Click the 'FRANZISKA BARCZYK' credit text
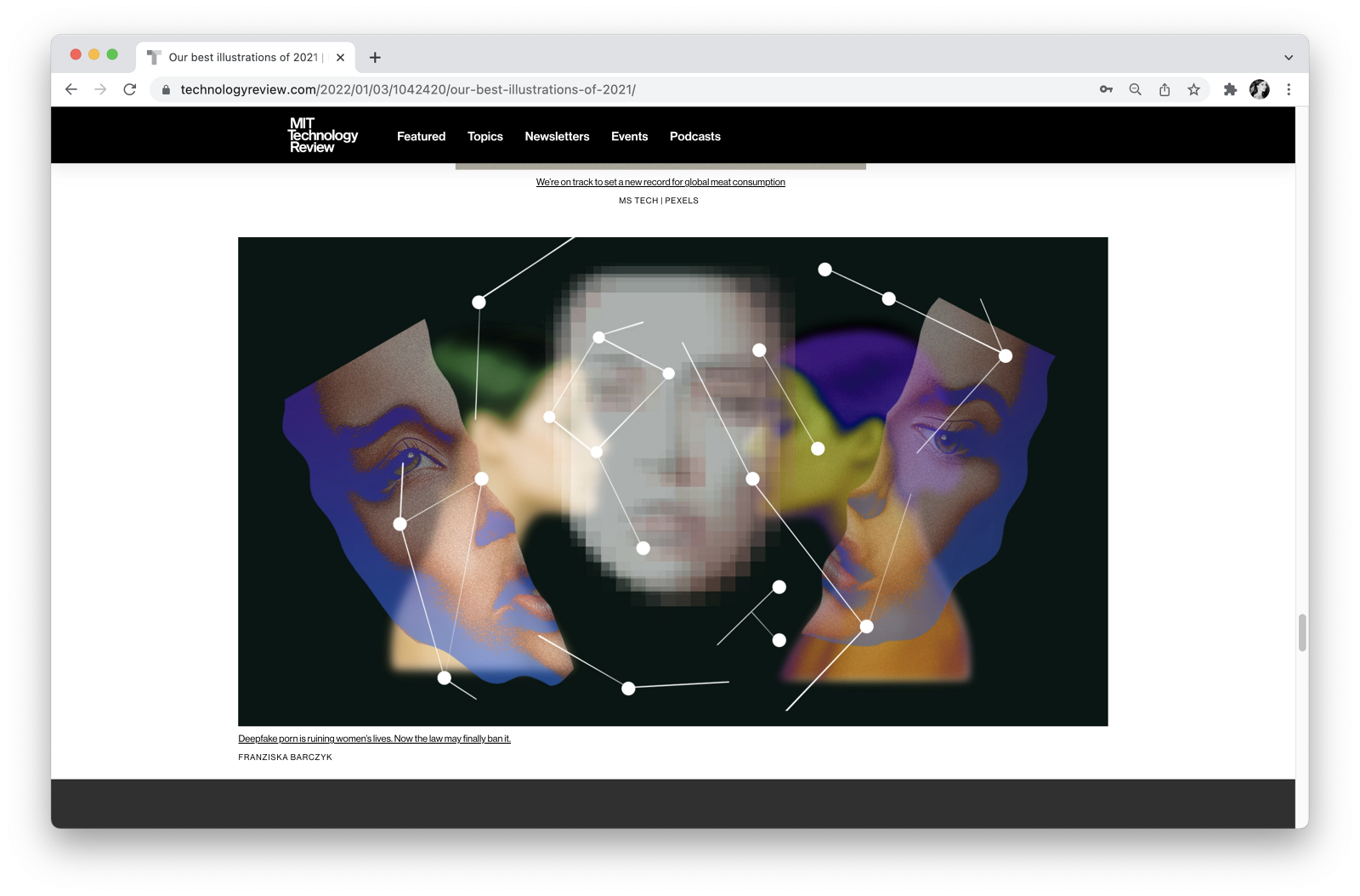1360x896 pixels. [x=285, y=757]
